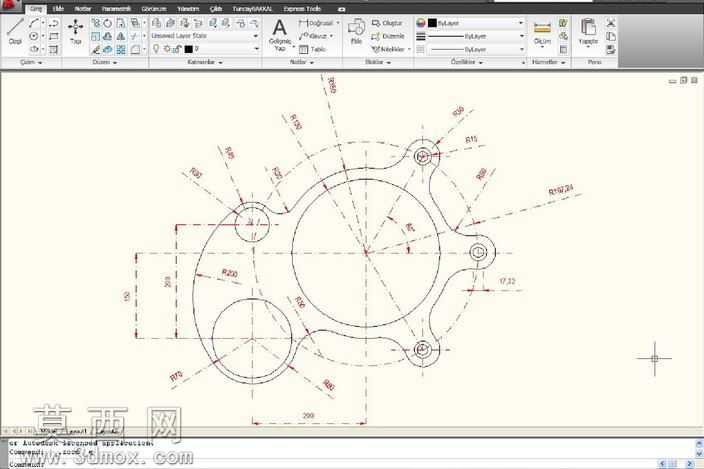The image size is (704, 469).
Task: Expand the Notlar panel title
Action: (301, 62)
